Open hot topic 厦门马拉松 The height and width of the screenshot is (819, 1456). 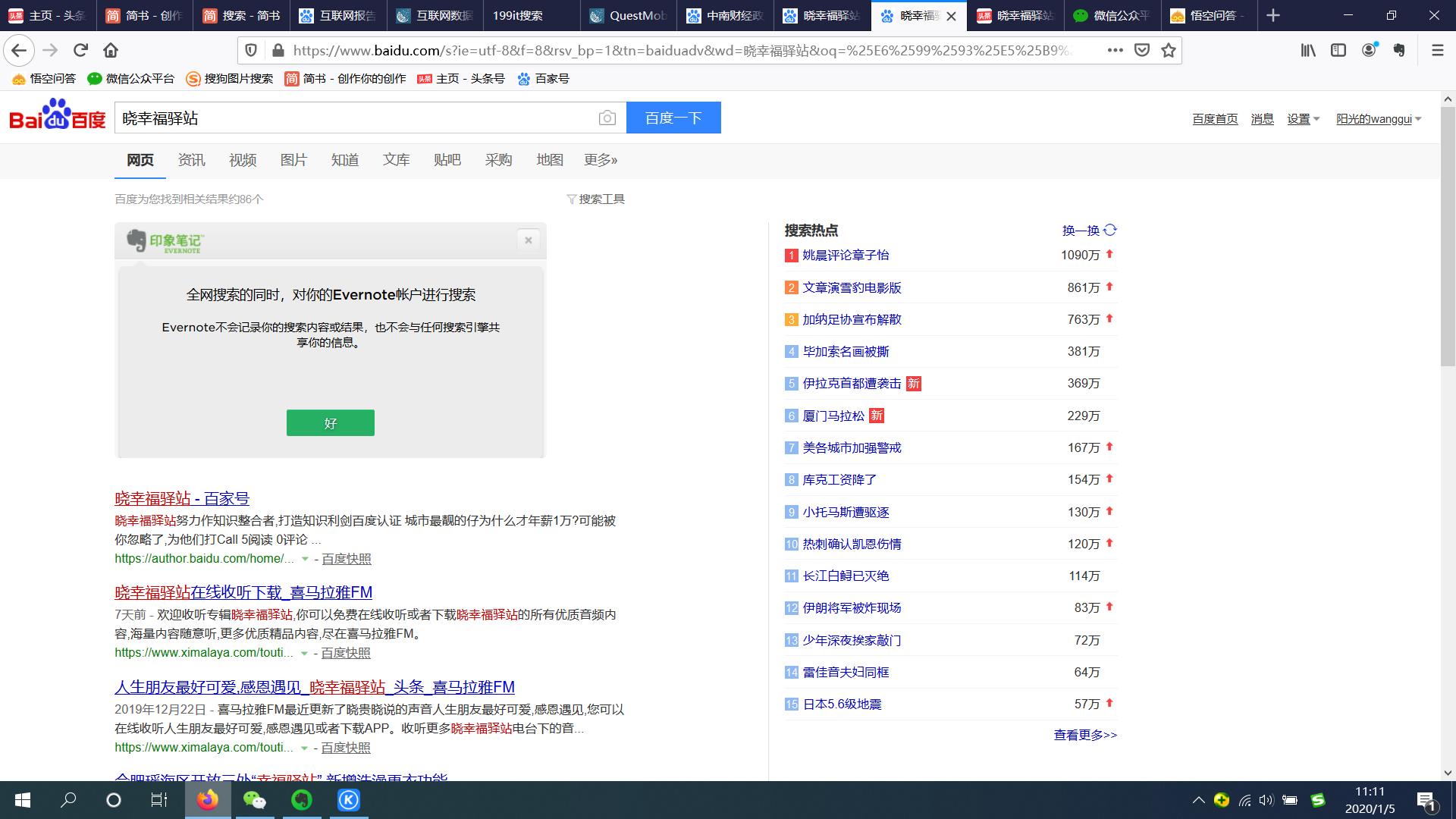tap(833, 416)
